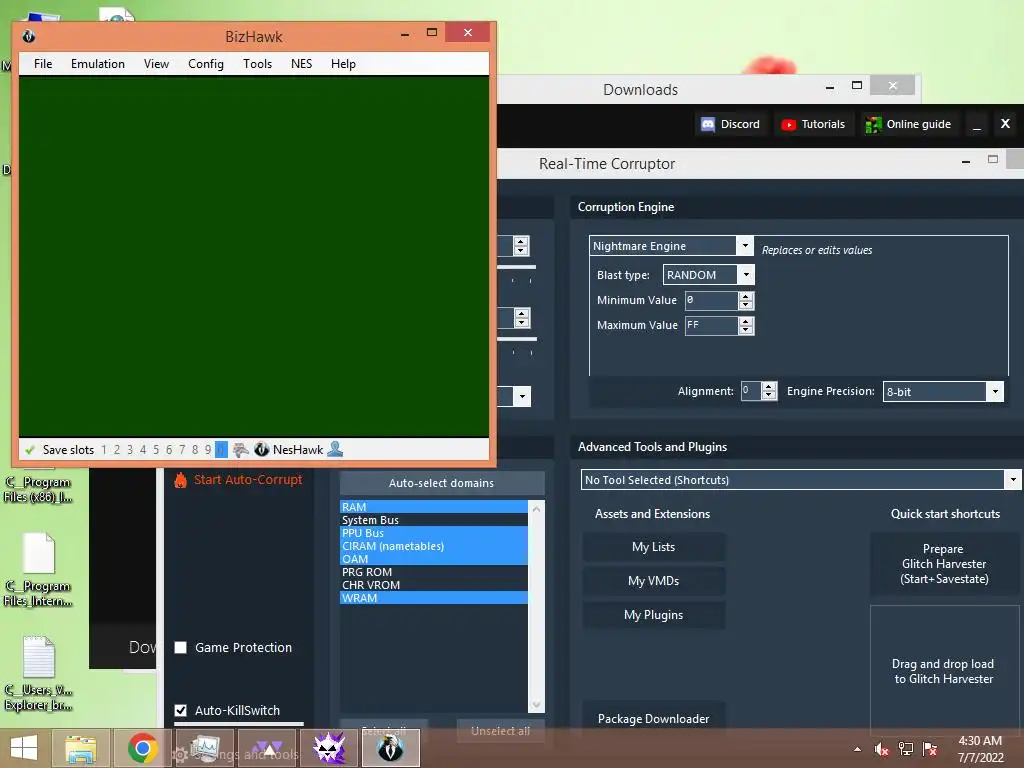Disable the Auto-KillSwitch checkbox

(x=181, y=710)
